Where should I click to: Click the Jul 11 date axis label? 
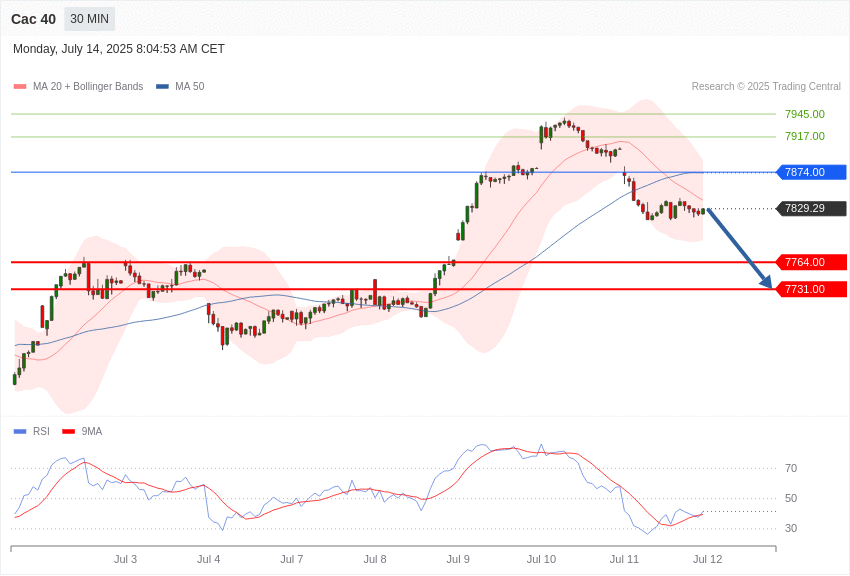(x=624, y=559)
